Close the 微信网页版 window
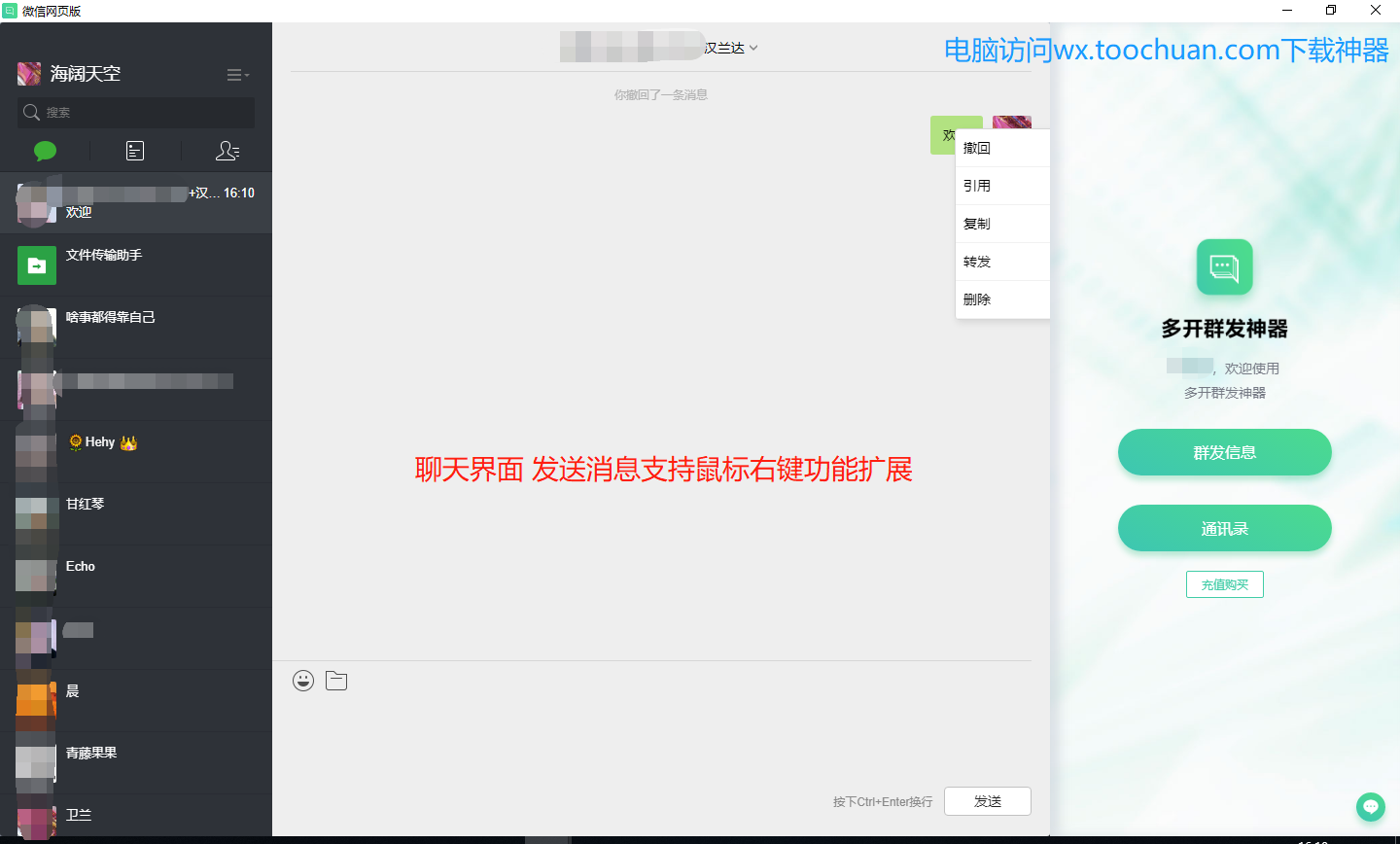This screenshot has width=1400, height=844. click(x=1376, y=11)
